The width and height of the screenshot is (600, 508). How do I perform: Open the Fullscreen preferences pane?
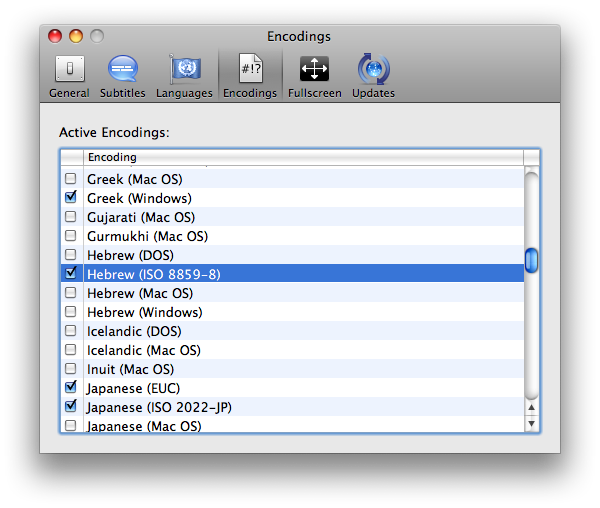314,76
